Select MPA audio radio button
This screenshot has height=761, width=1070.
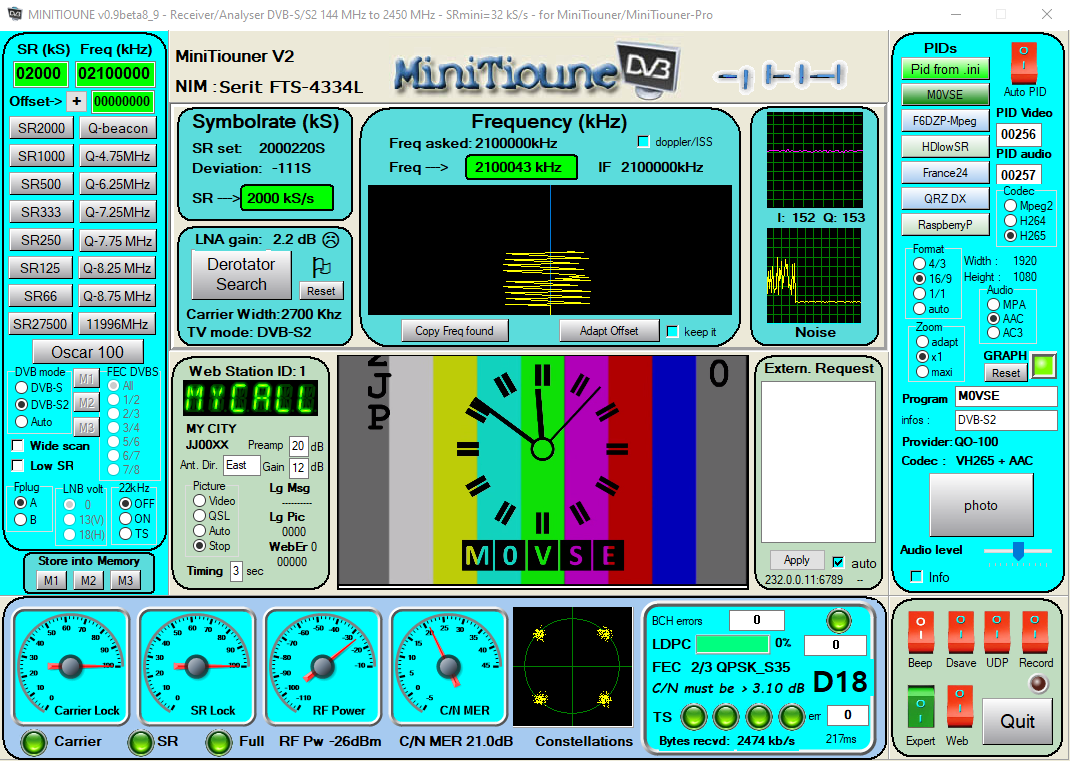click(994, 304)
